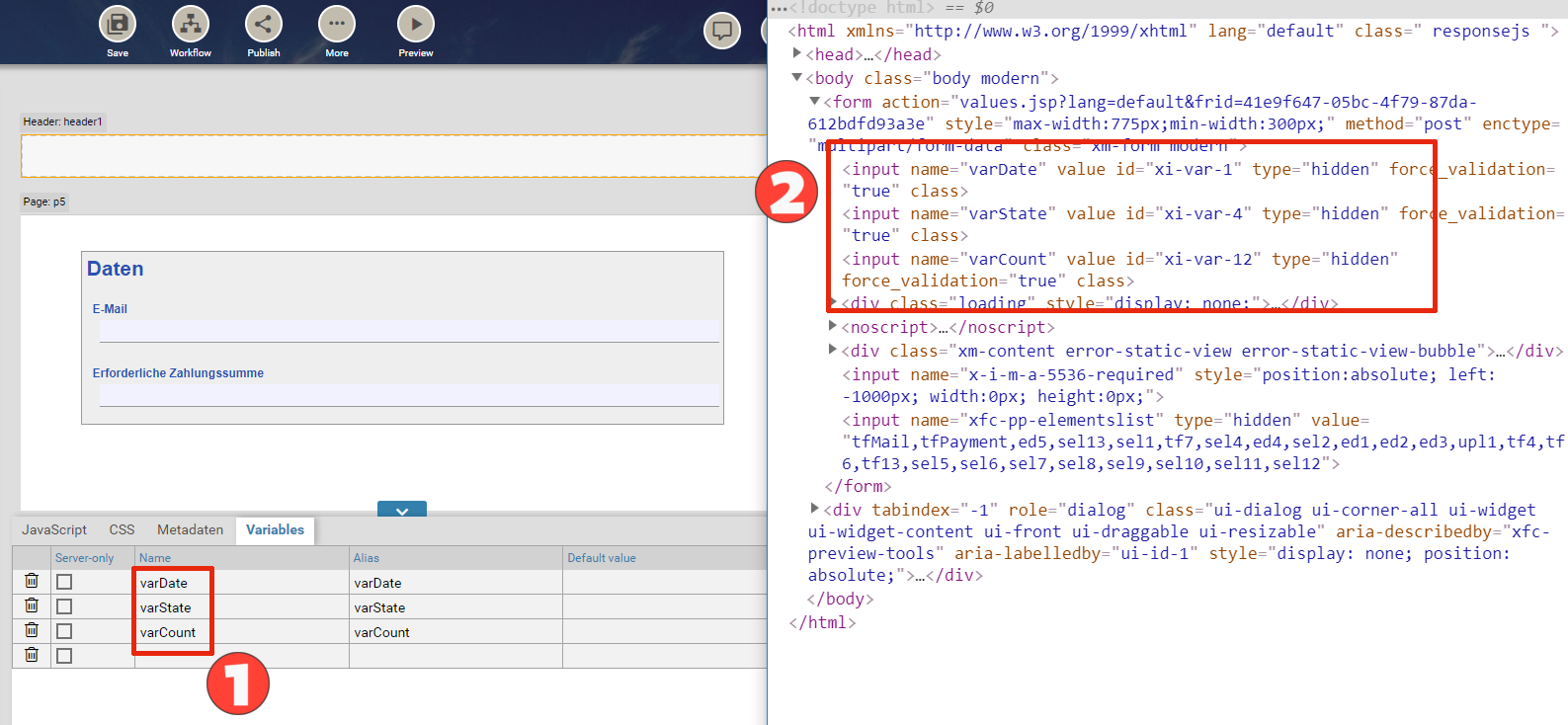
Task: Click the Publish share icon
Action: point(264,24)
